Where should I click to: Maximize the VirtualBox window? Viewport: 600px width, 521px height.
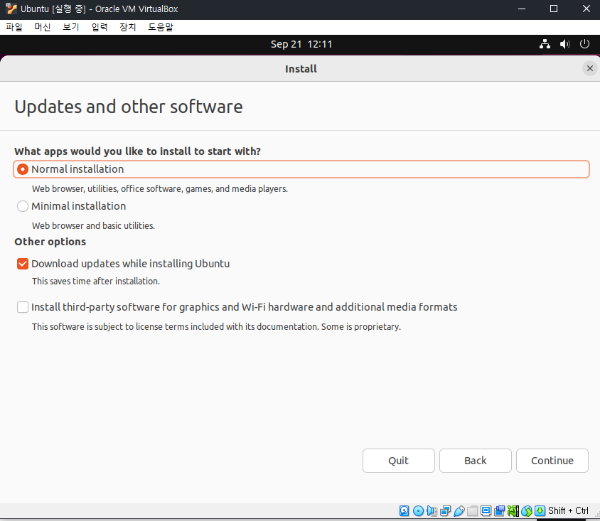coord(553,8)
